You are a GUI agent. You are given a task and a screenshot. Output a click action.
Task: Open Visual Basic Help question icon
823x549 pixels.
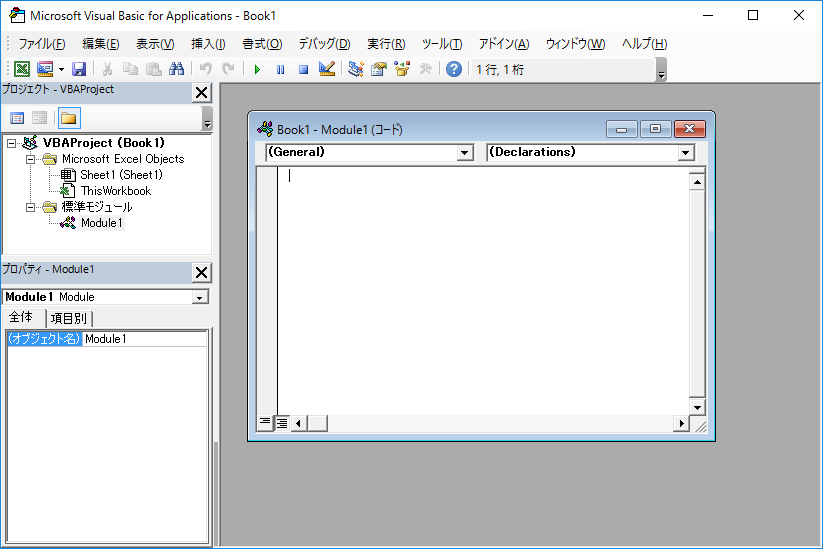pos(454,69)
